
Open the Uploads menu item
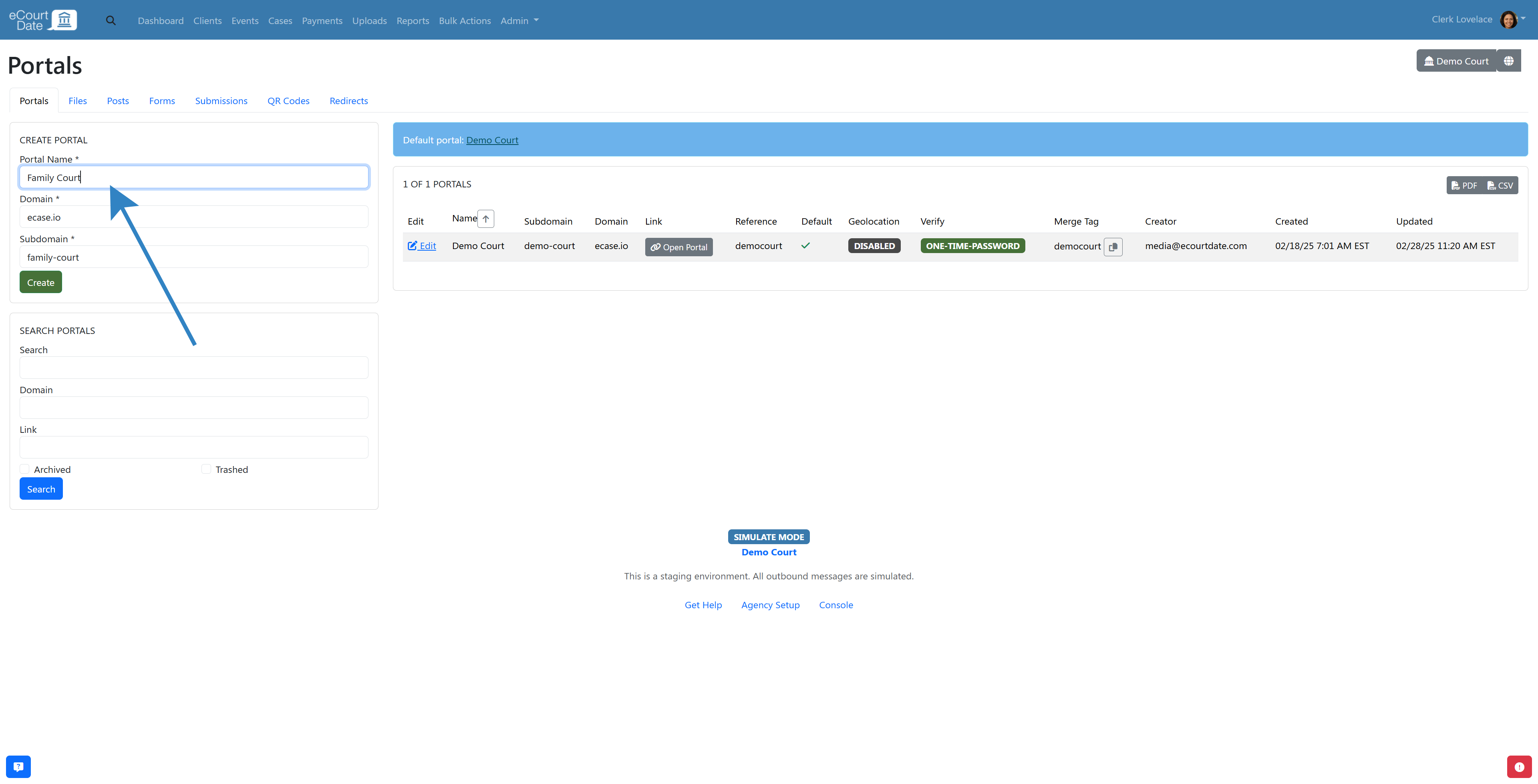370,20
